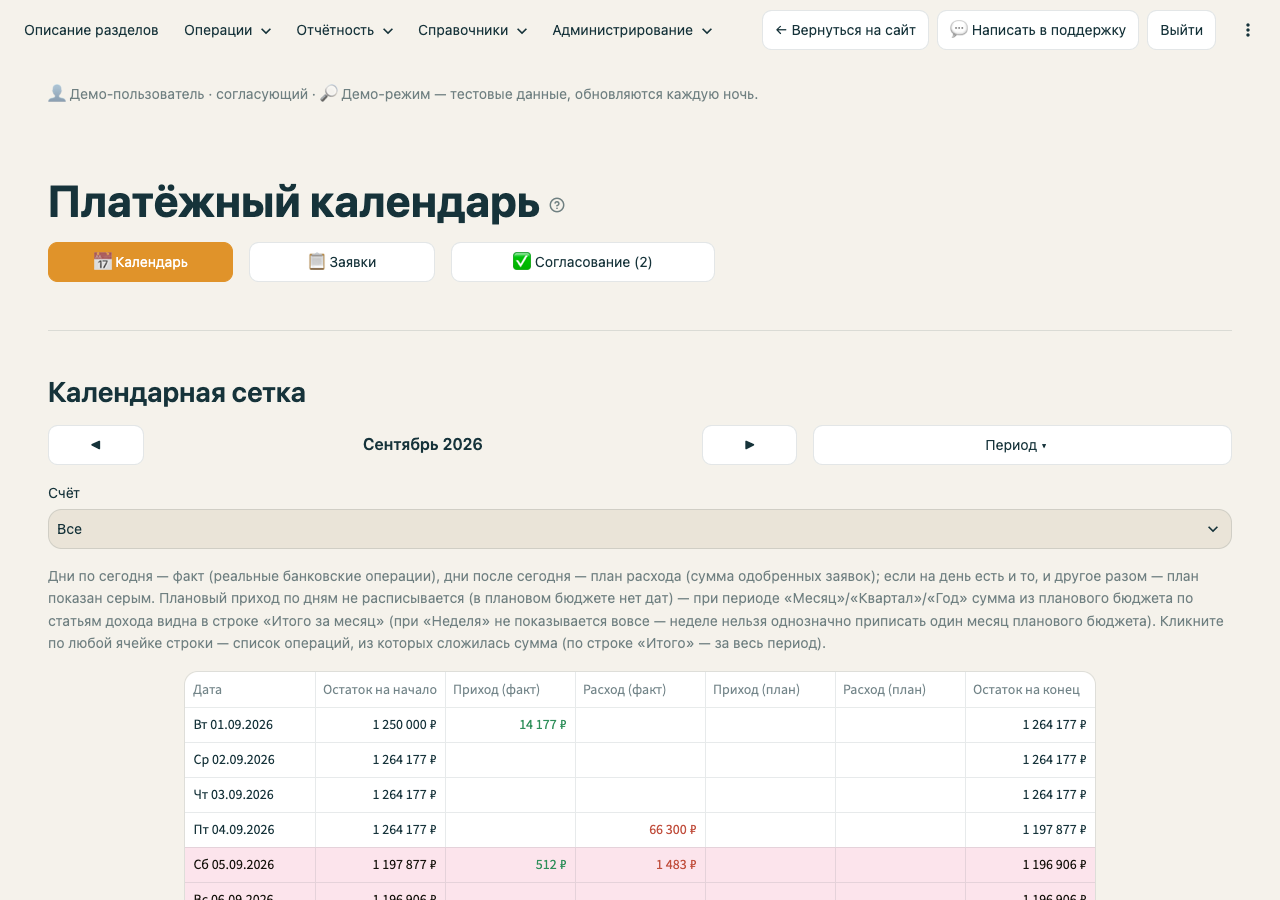Expand the Операции menu
Screen dimensions: 1280x900
pos(228,30)
